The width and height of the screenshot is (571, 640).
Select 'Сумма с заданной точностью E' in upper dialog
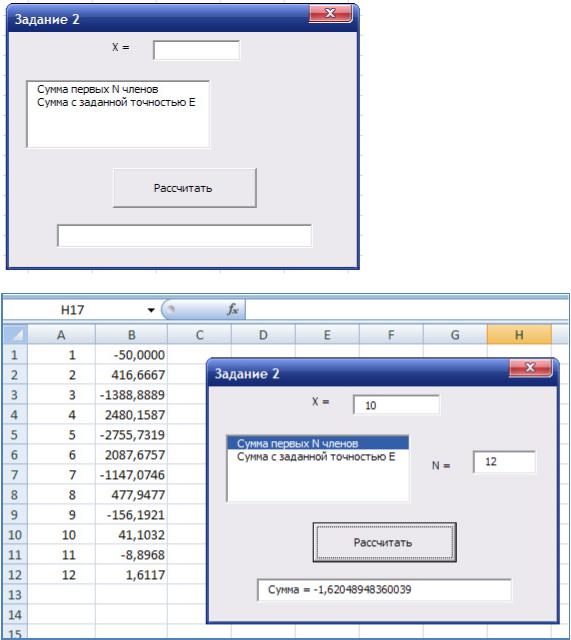pos(116,102)
